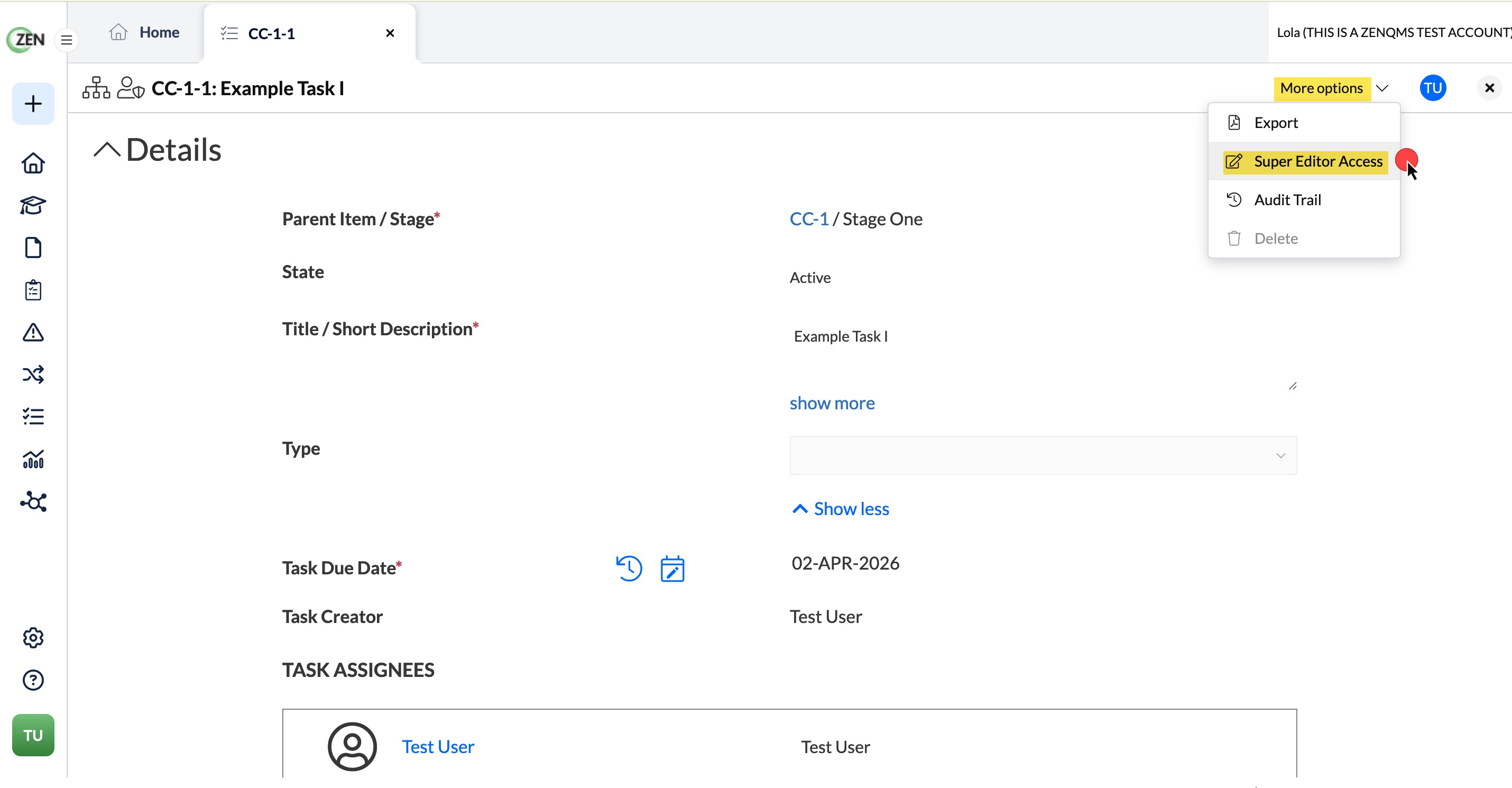Open the shuffle change control icon
Image resolution: width=1512 pixels, height=788 pixels.
coord(33,374)
